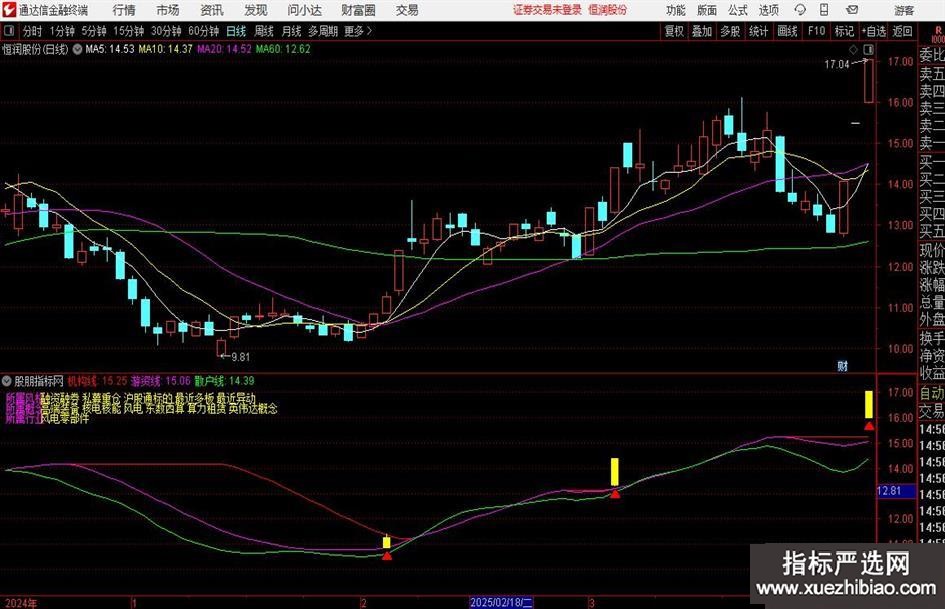
Task: Open the 发现 menu
Action: pos(256,10)
